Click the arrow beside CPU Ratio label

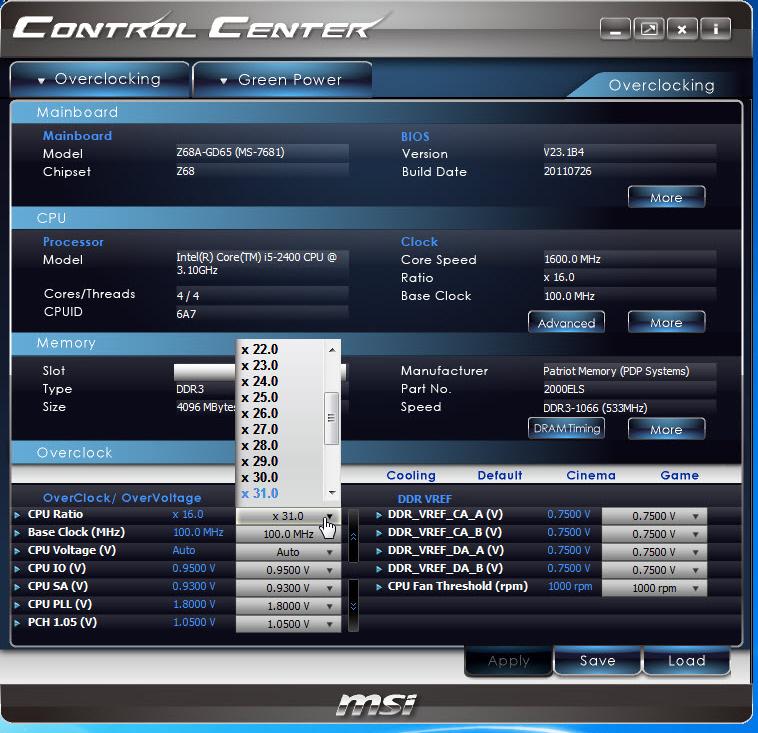pos(17,515)
